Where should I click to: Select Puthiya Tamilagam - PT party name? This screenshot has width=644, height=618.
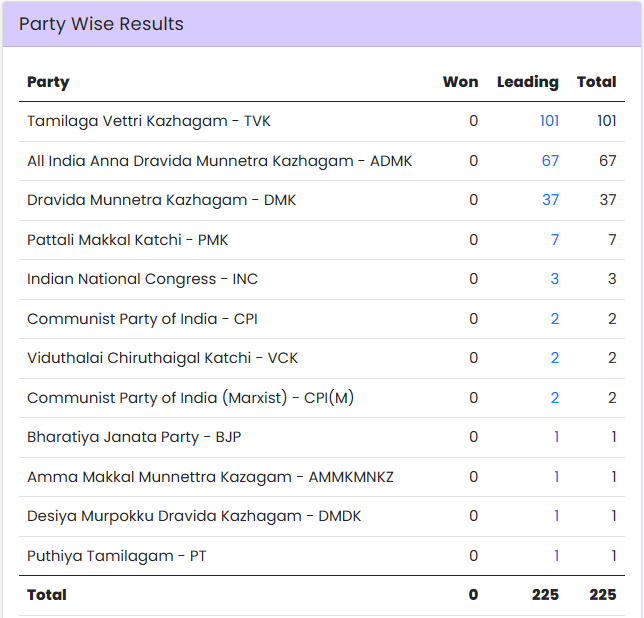coord(116,556)
